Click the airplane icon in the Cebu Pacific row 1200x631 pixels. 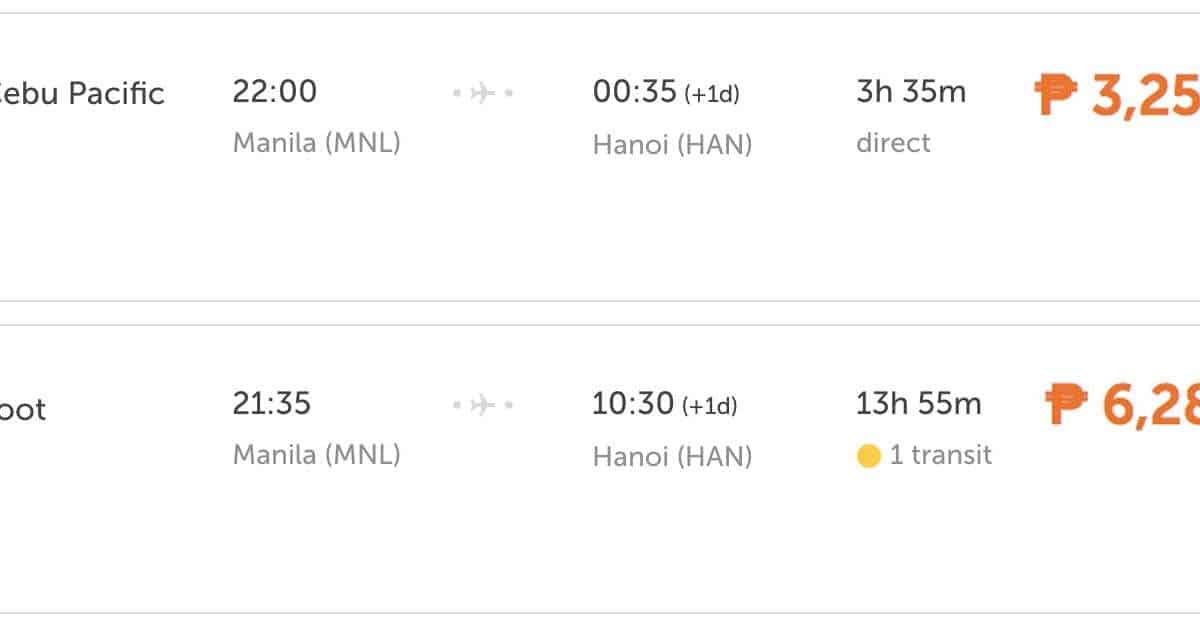[x=483, y=93]
